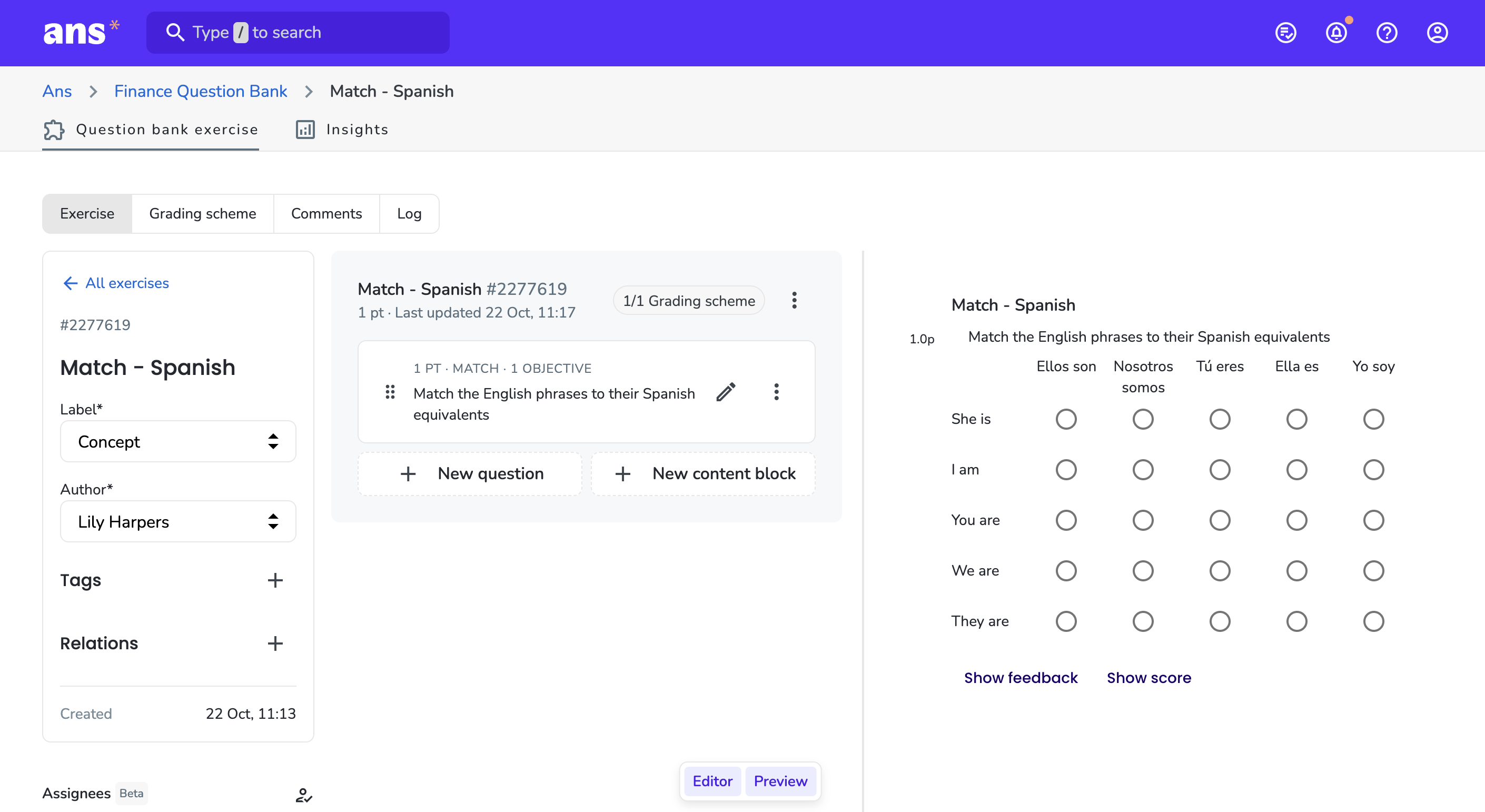This screenshot has height=812, width=1485.
Task: Open the Label dropdown showing Concept
Action: coord(178,441)
